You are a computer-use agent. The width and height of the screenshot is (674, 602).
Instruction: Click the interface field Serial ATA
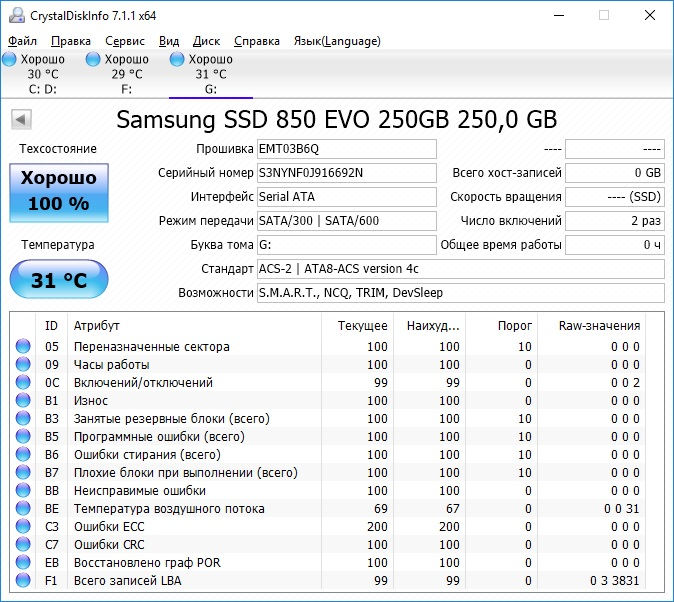point(346,197)
